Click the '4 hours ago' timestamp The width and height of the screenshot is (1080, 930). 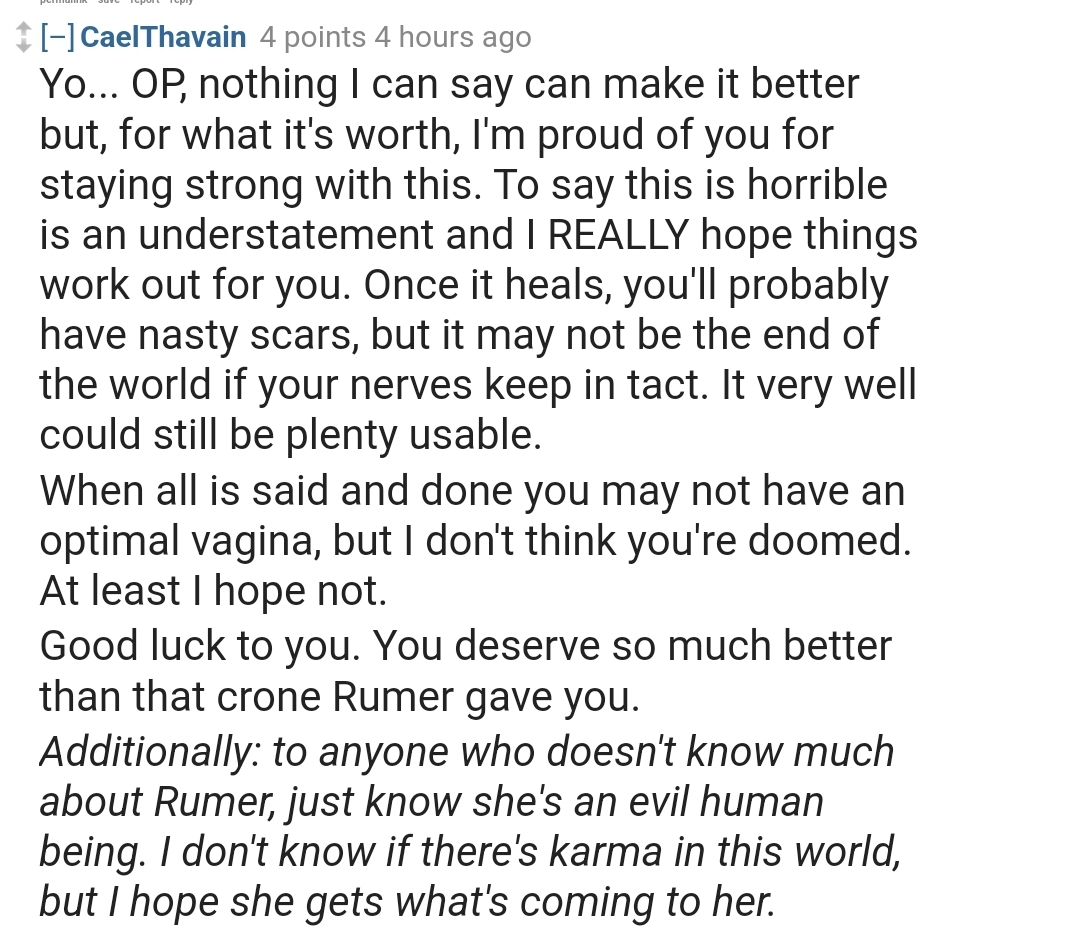coord(452,38)
